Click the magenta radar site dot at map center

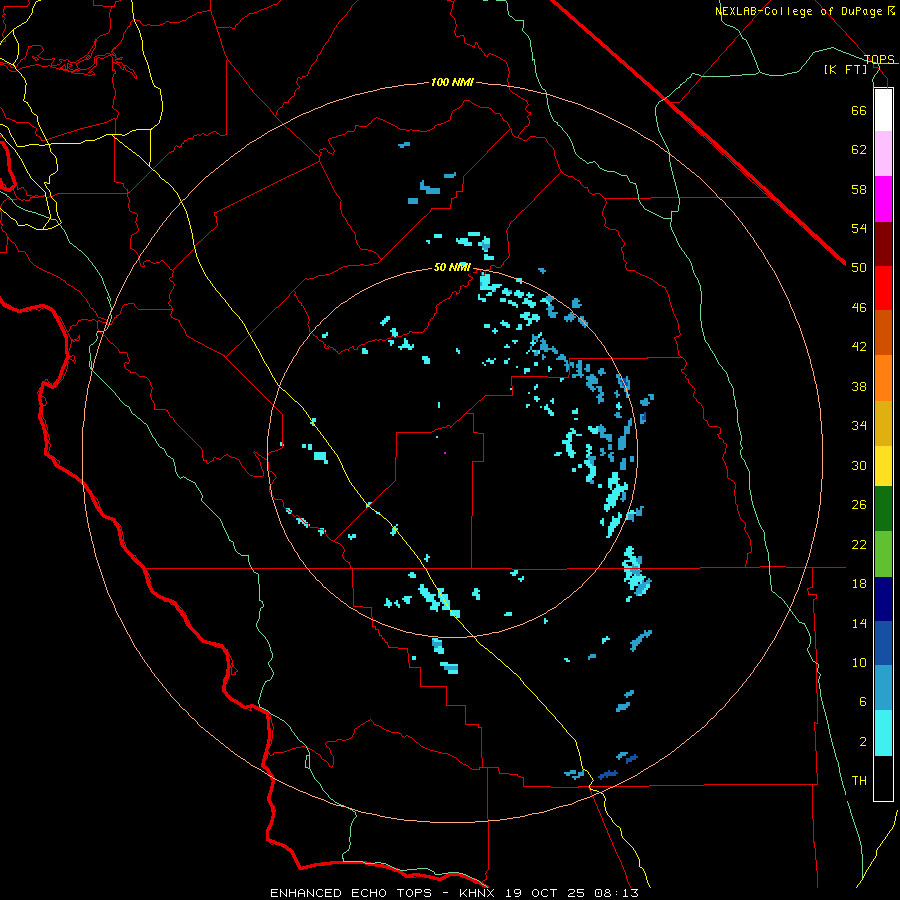point(445,453)
